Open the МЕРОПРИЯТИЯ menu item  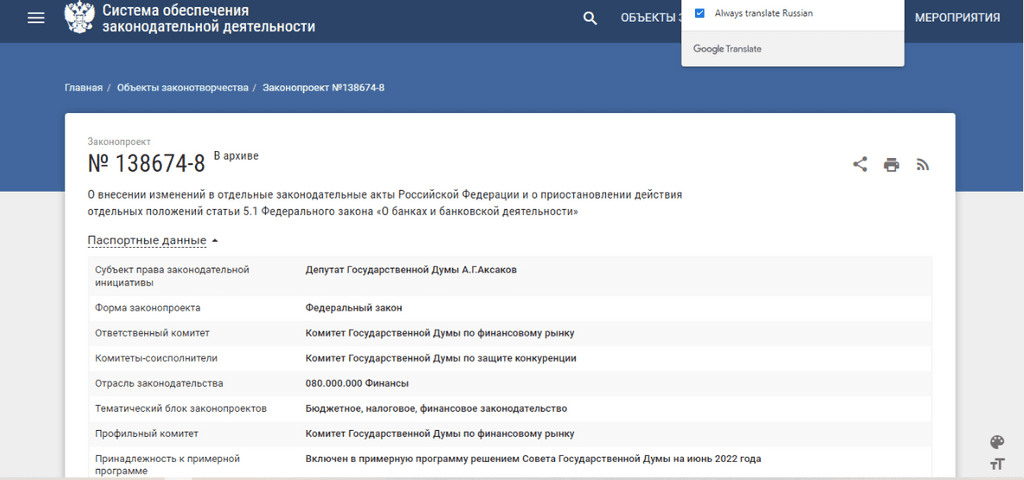tap(957, 18)
